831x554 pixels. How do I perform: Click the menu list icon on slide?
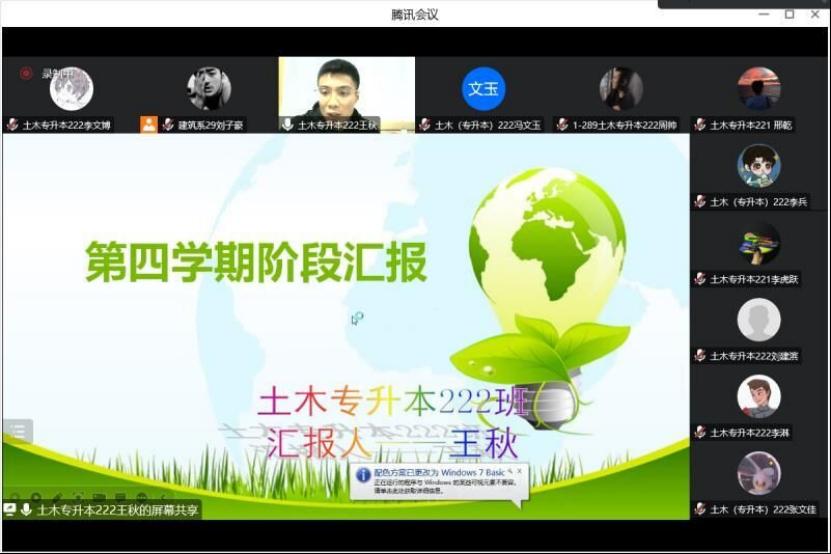(17, 431)
